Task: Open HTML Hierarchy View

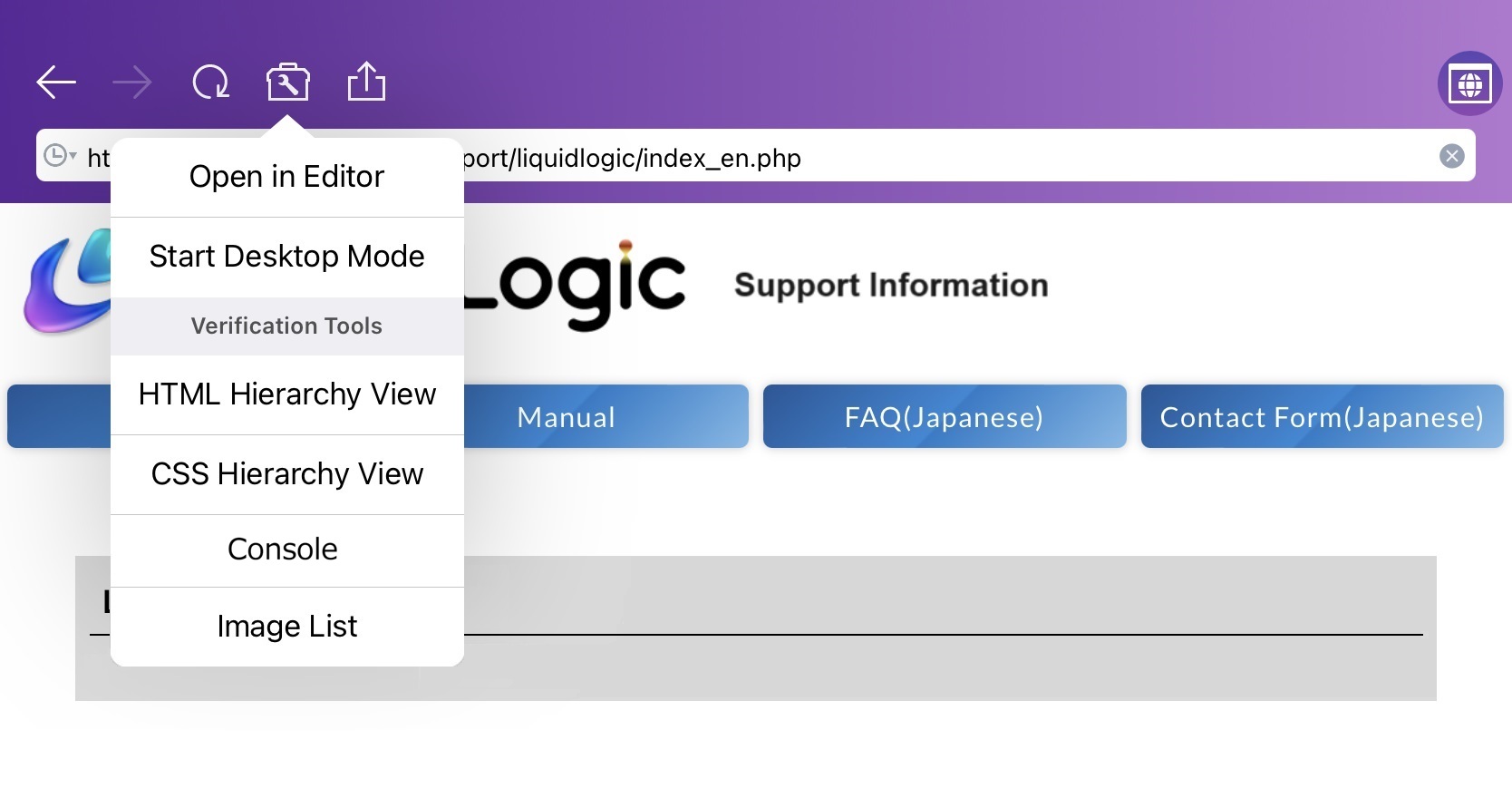Action: [x=287, y=394]
